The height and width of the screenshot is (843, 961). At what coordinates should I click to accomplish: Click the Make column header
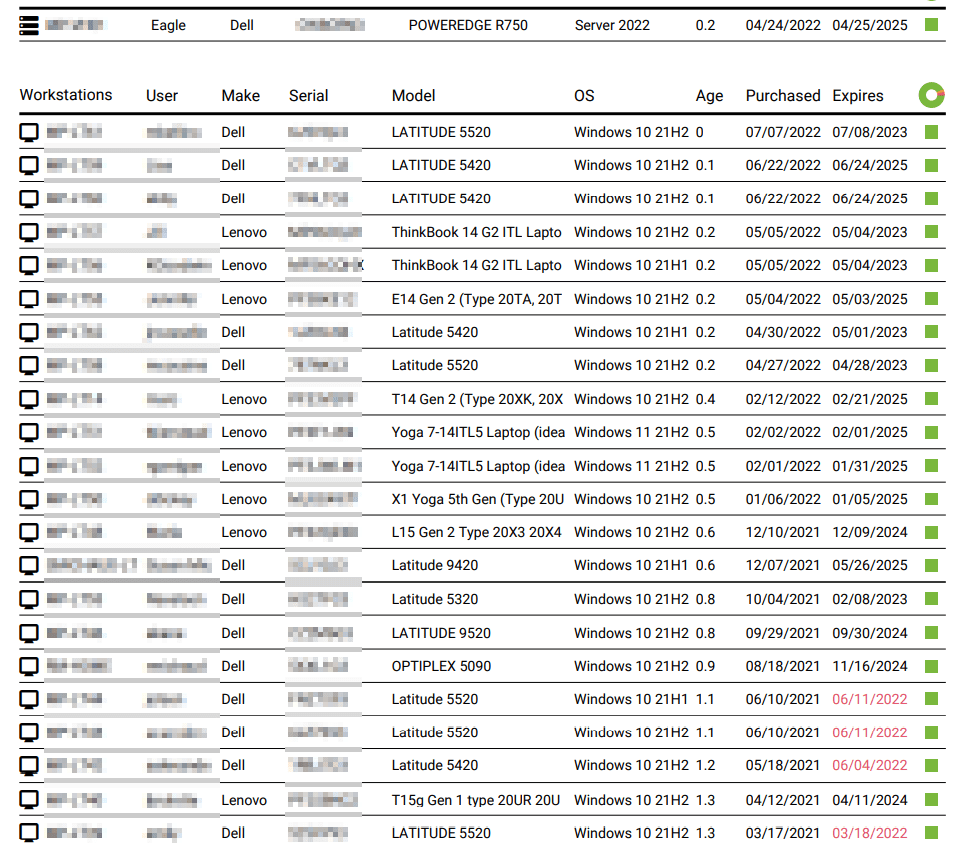pos(241,96)
